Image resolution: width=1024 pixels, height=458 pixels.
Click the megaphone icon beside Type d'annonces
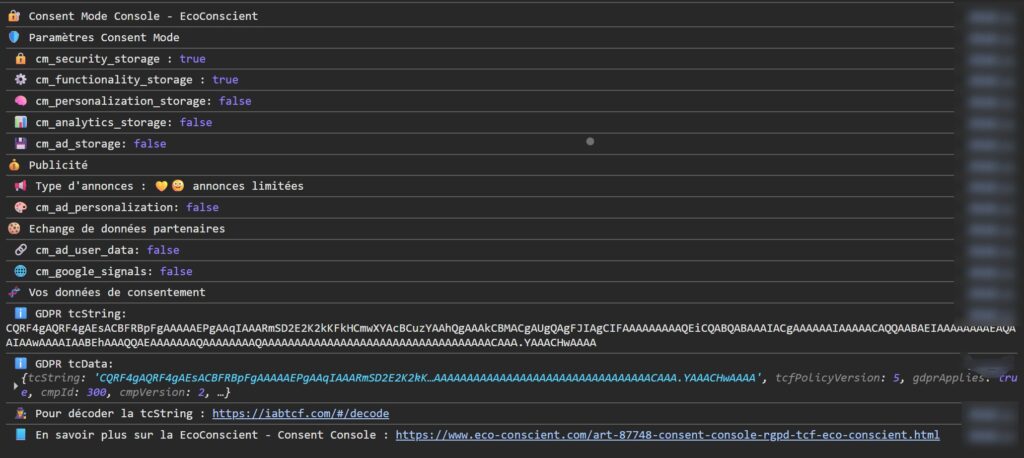pyautogui.click(x=21, y=186)
